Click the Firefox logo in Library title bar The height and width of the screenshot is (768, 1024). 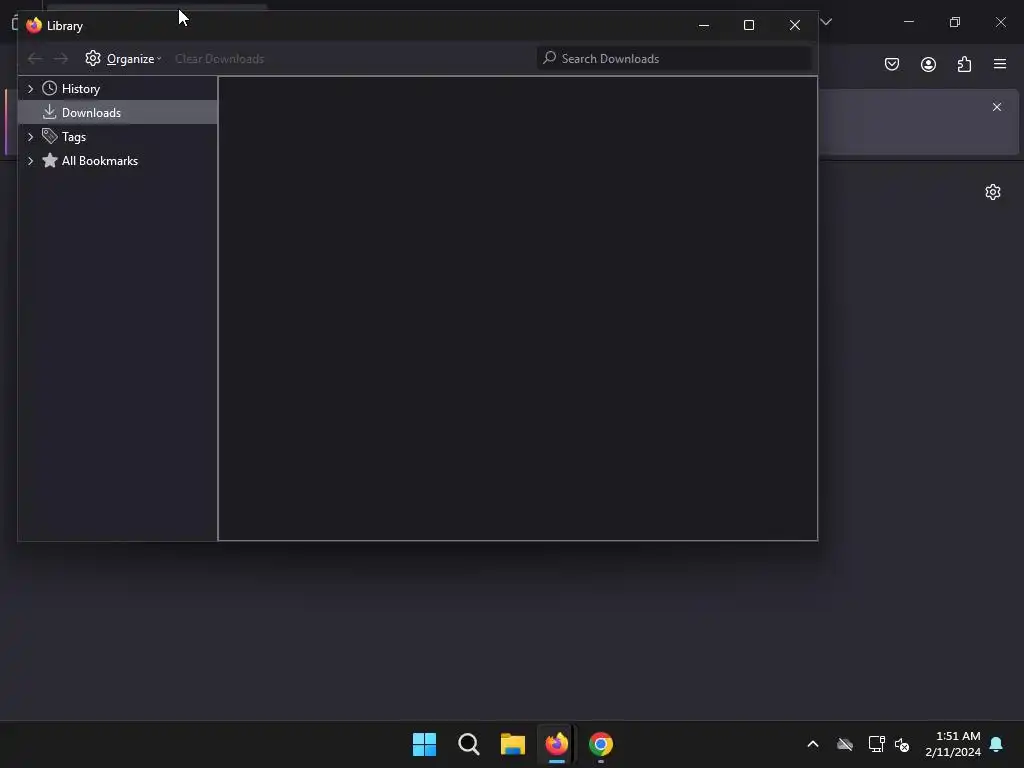pos(34,25)
